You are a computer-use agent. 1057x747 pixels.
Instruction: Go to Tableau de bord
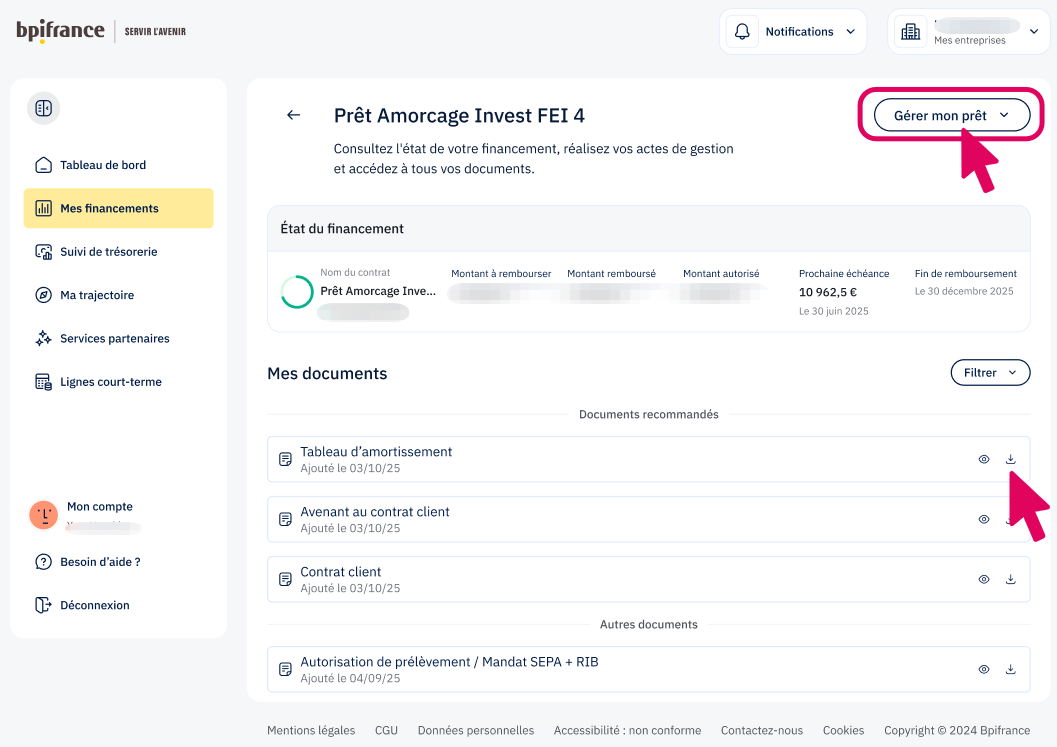(x=103, y=165)
